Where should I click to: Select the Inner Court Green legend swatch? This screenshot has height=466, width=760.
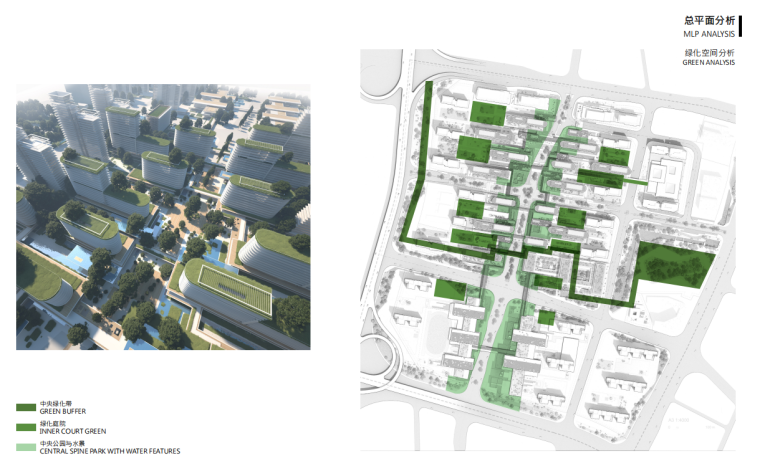coord(26,428)
